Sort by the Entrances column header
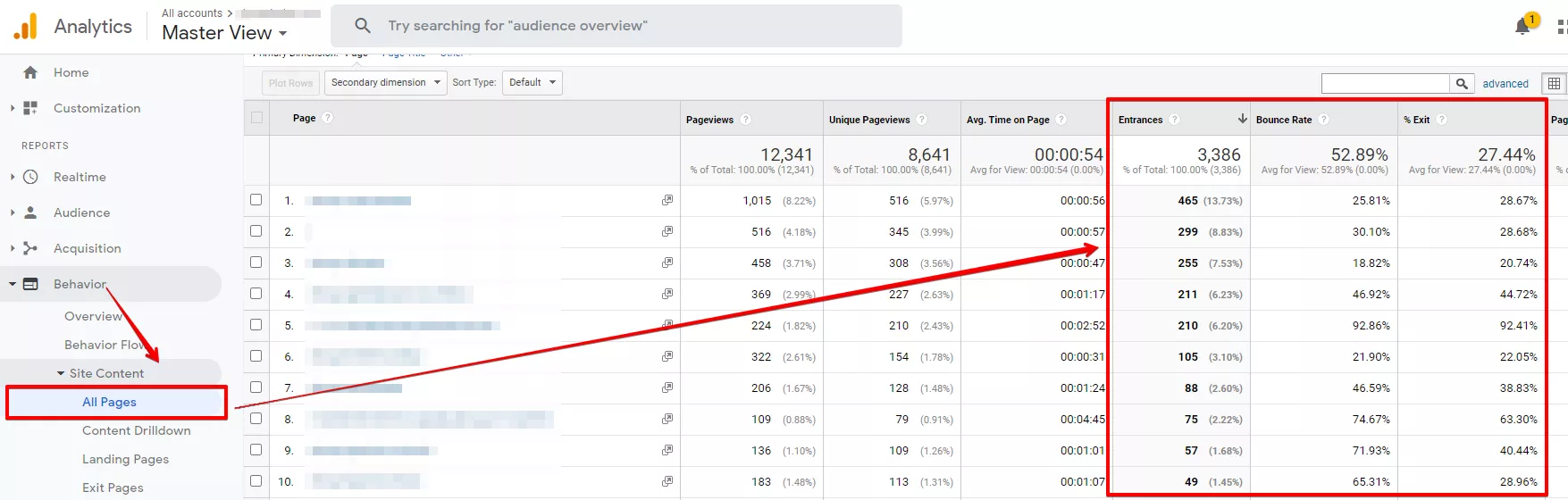Screen dimensions: 1568x500 (1140, 120)
